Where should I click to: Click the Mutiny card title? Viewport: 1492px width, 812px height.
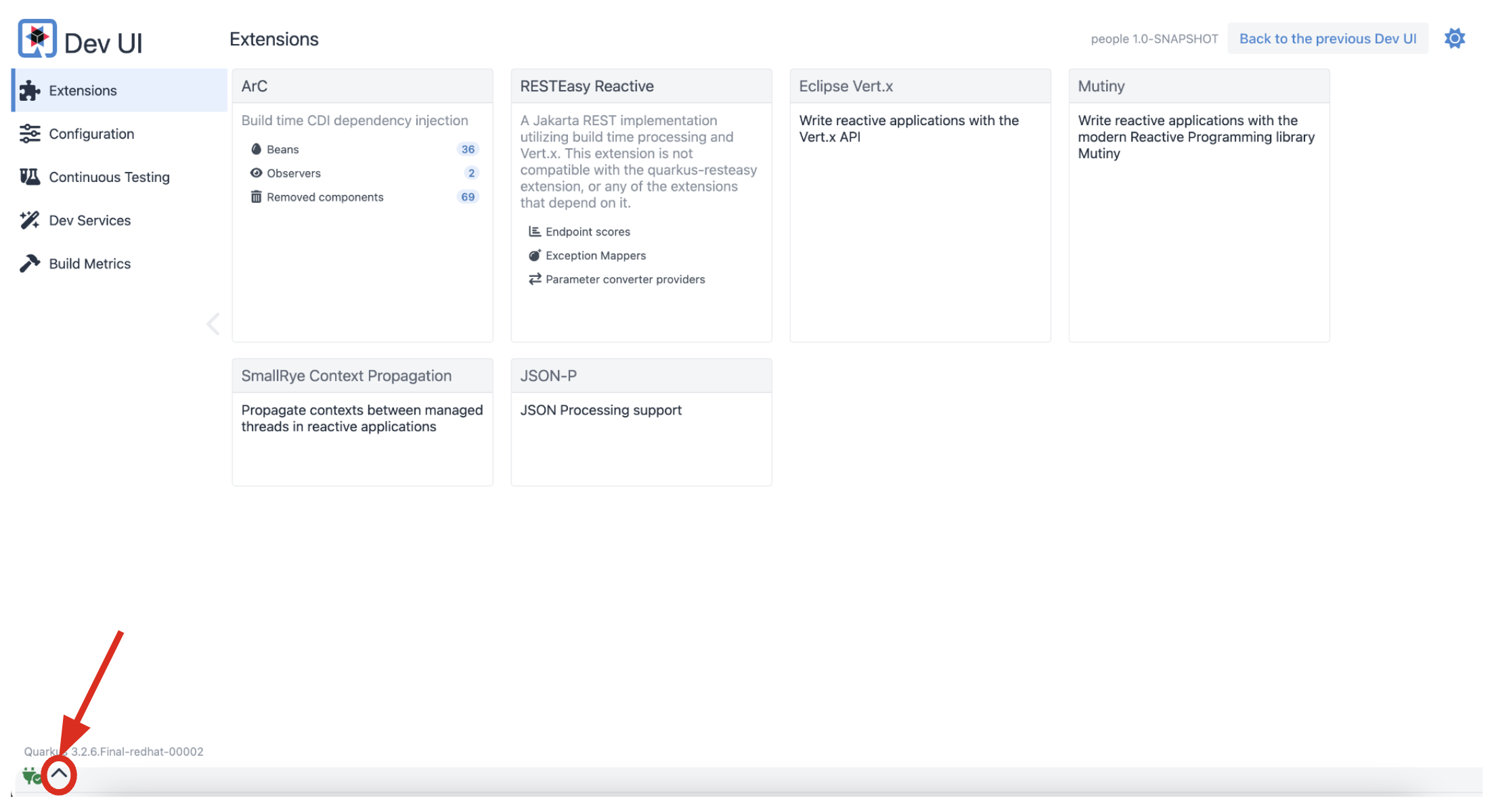click(1101, 86)
